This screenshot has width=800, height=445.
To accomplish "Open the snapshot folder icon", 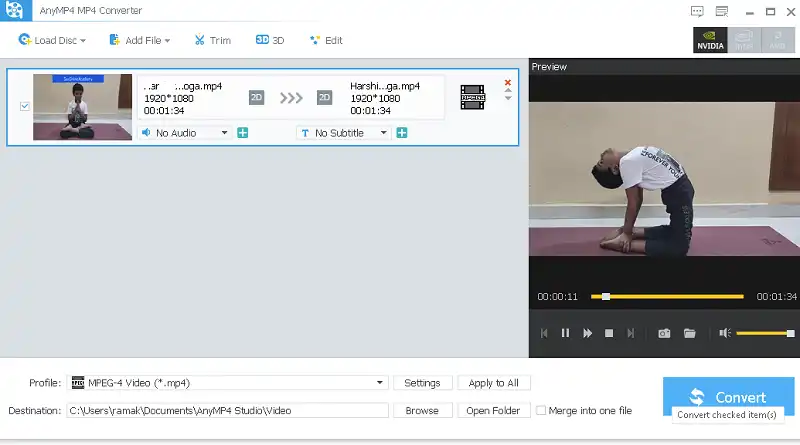I will pos(689,333).
